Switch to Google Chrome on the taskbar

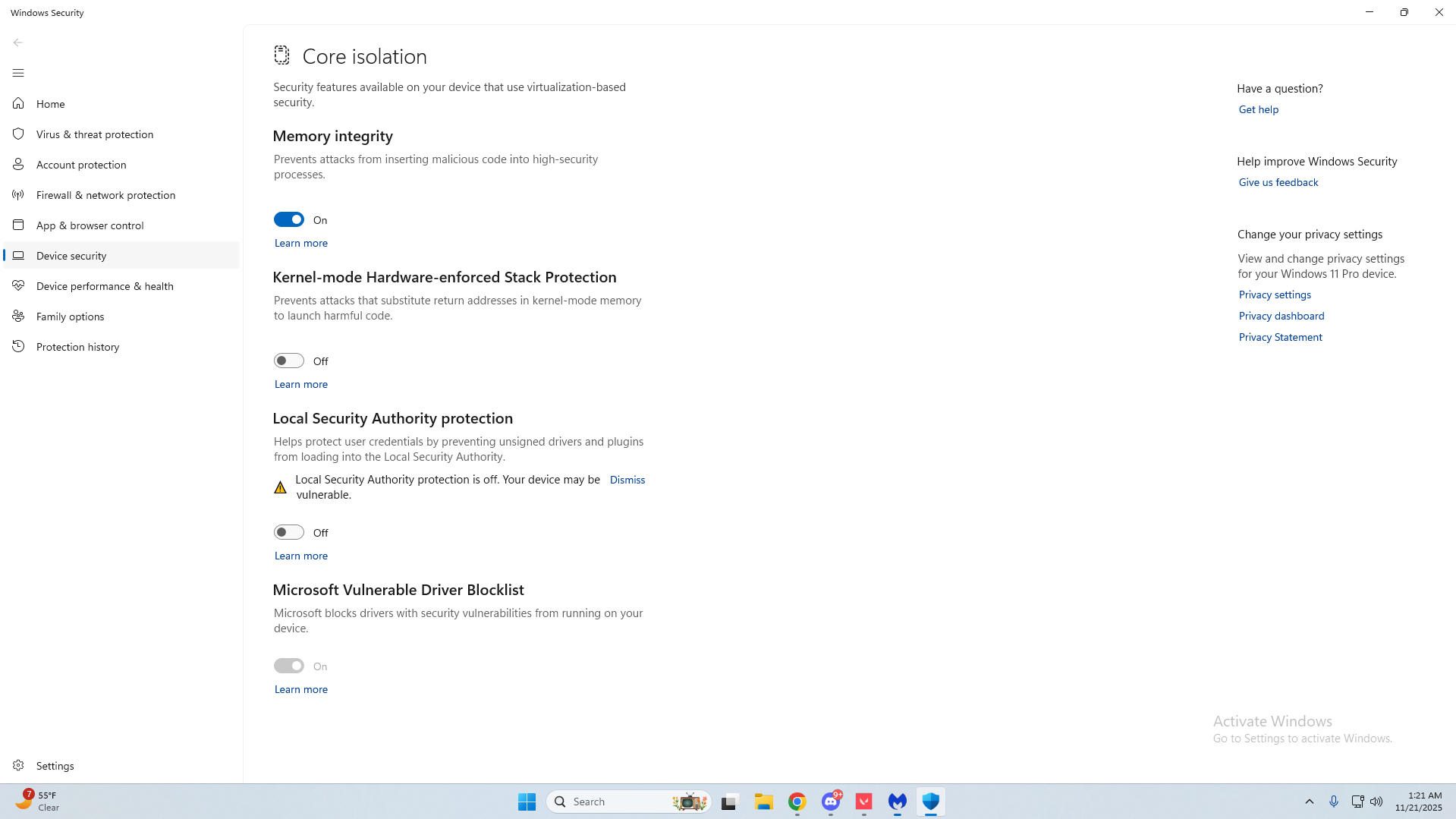coord(797,802)
